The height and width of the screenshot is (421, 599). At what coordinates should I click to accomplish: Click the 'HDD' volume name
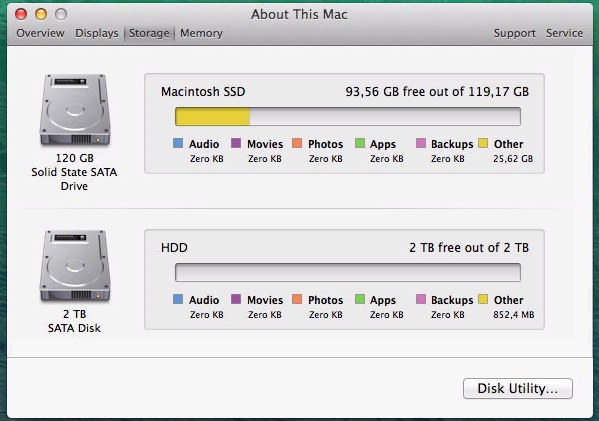(x=174, y=248)
